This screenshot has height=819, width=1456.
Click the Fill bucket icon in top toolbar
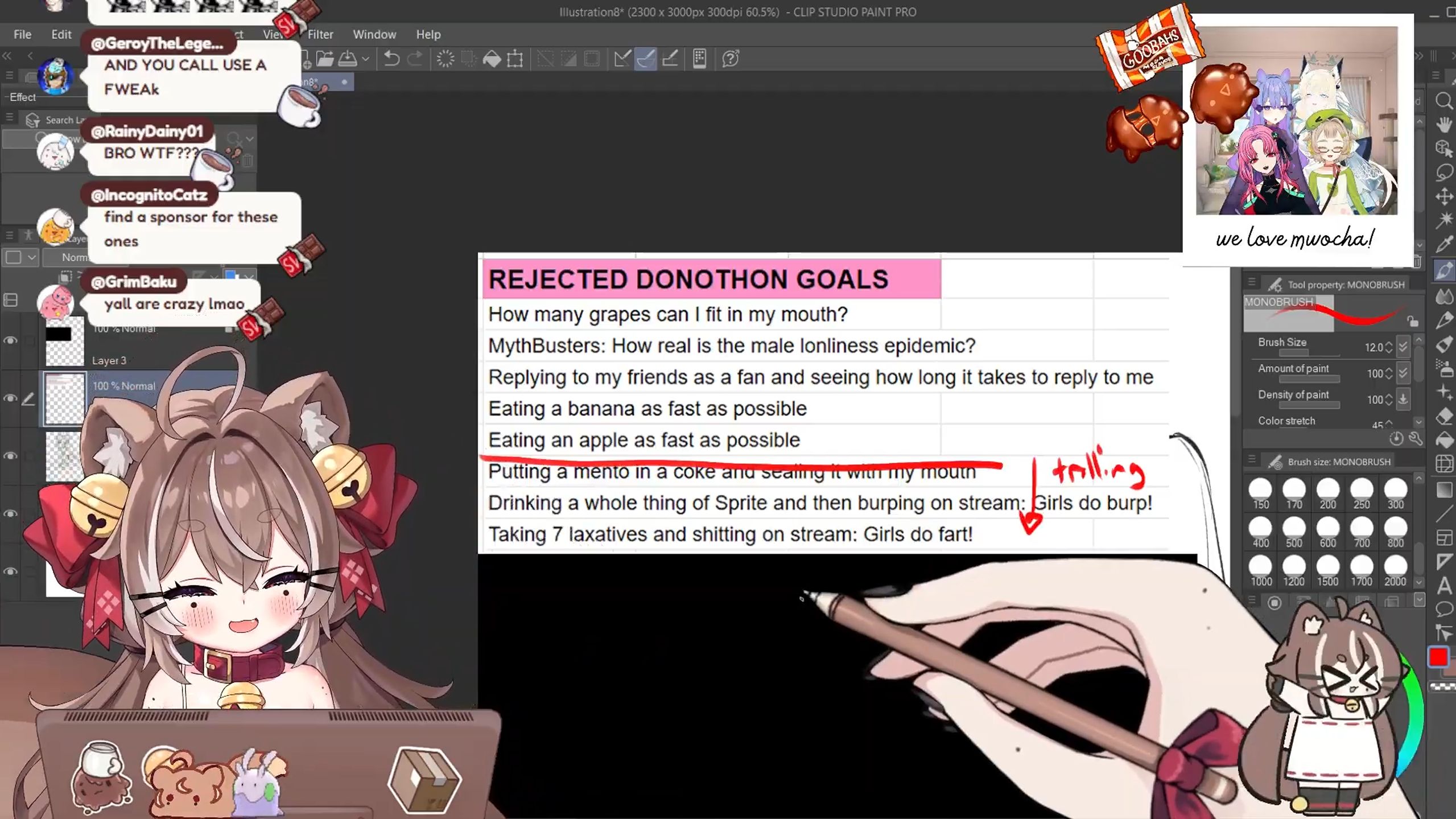pos(492,59)
